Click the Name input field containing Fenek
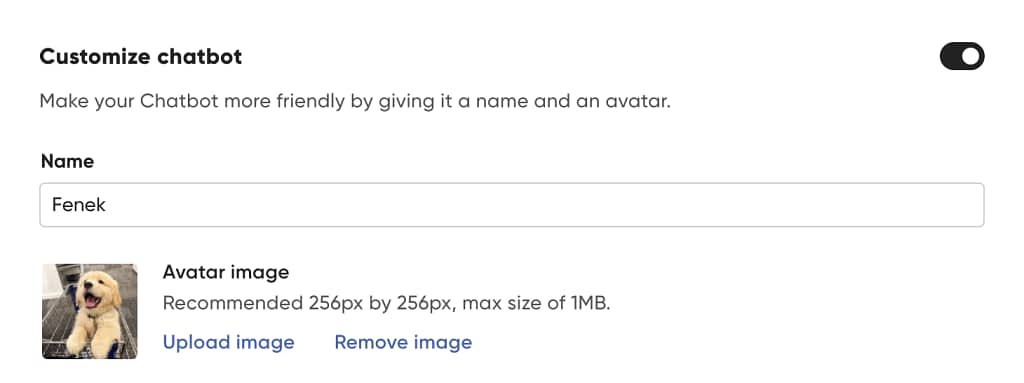Screen dimensions: 1024x383 [512, 205]
